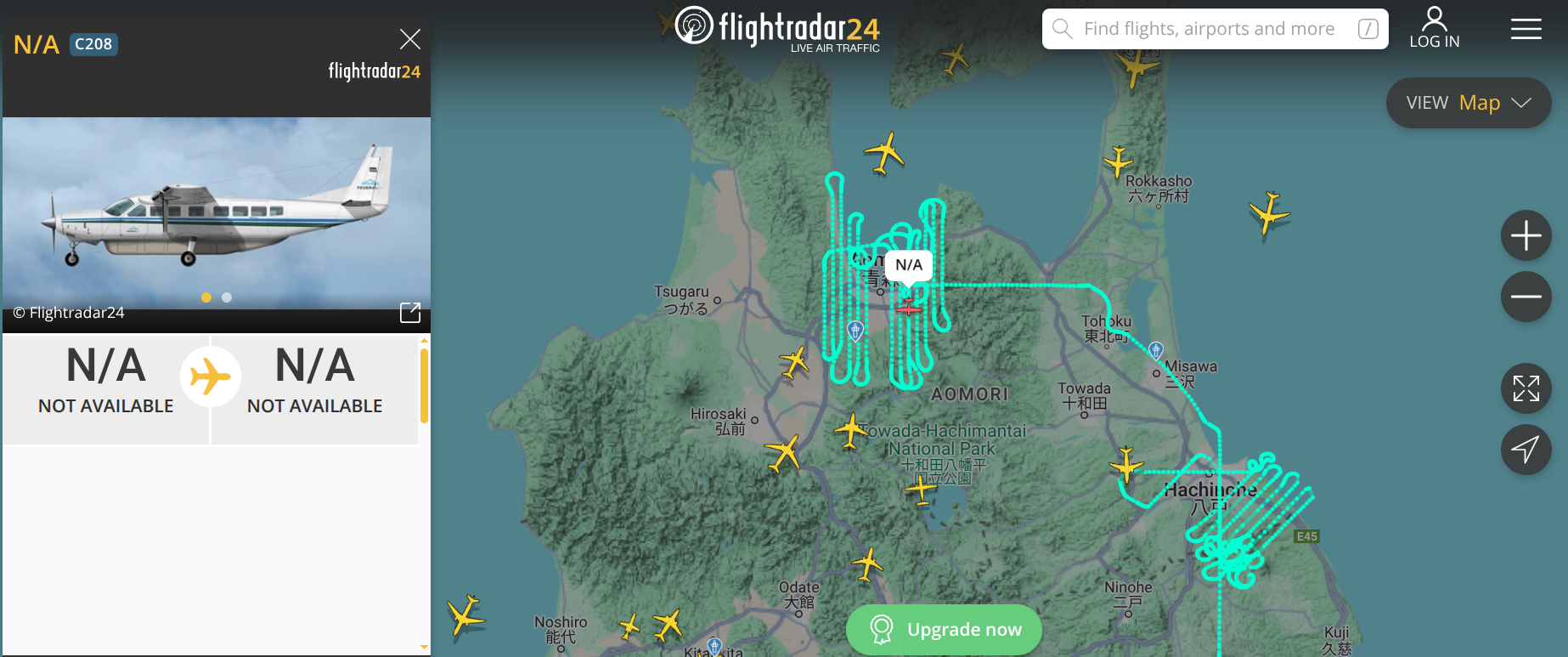This screenshot has width=1568, height=657.
Task: Click the flight panel orange scrollbar
Action: pos(424,385)
